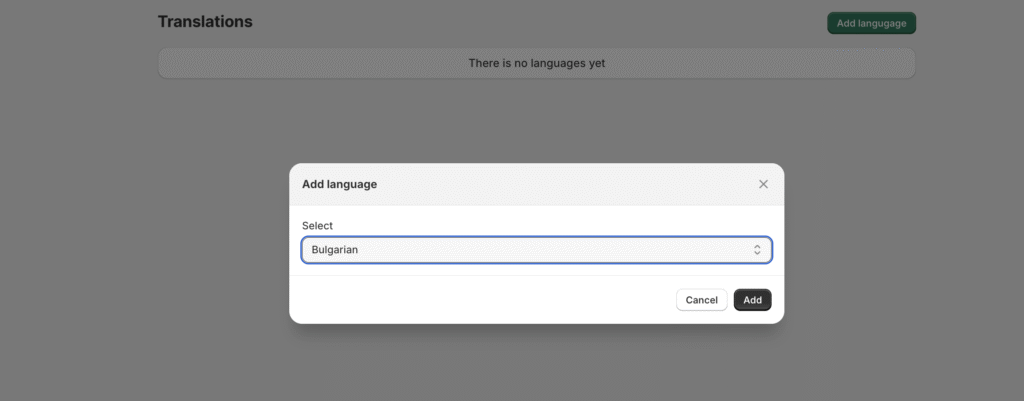Viewport: 1024px width, 401px height.
Task: Click the 'There is no languages yet' banner
Action: (536, 63)
